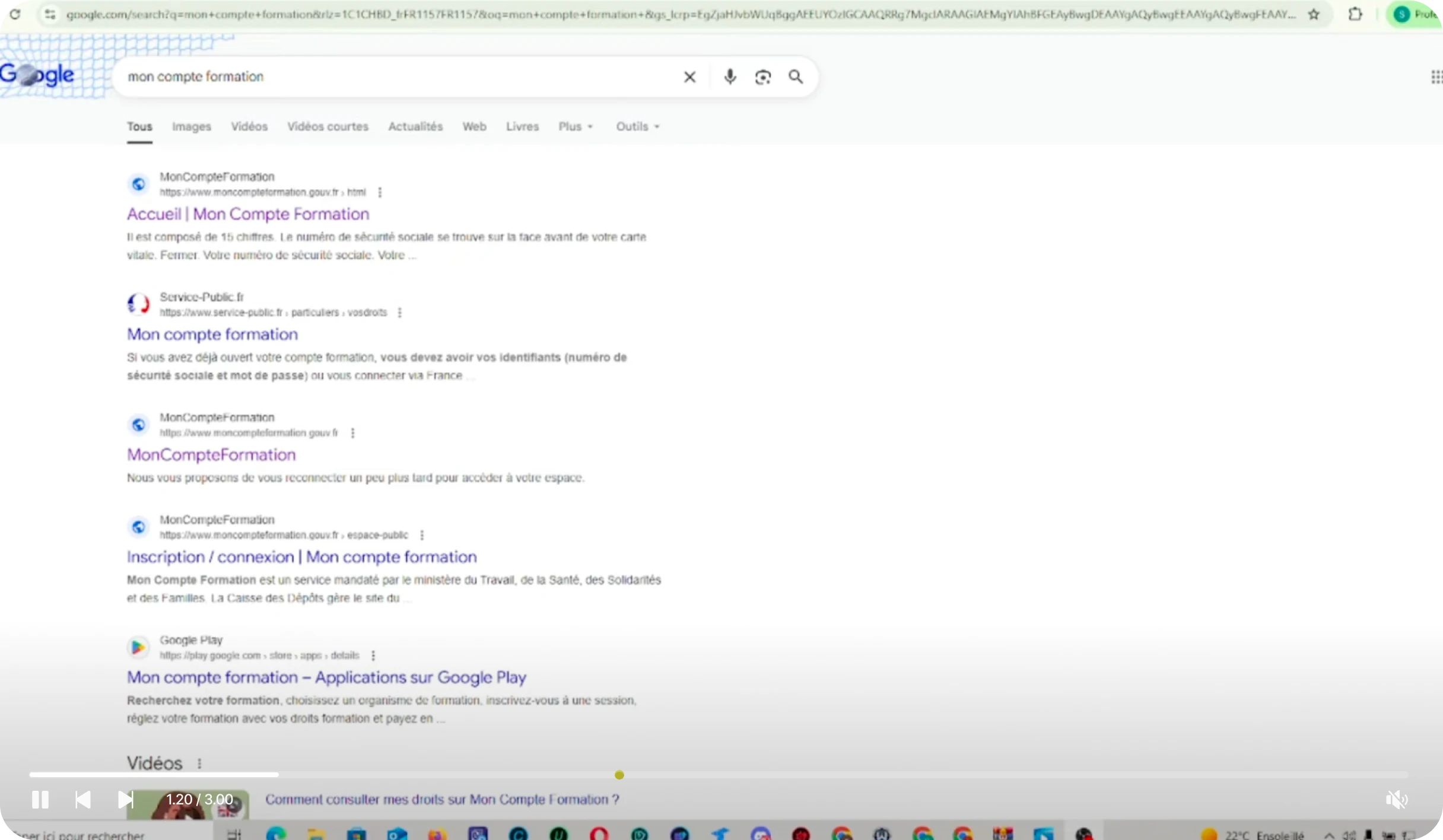Image resolution: width=1443 pixels, height=840 pixels.
Task: Open site information icon in address bar
Action: [50, 14]
